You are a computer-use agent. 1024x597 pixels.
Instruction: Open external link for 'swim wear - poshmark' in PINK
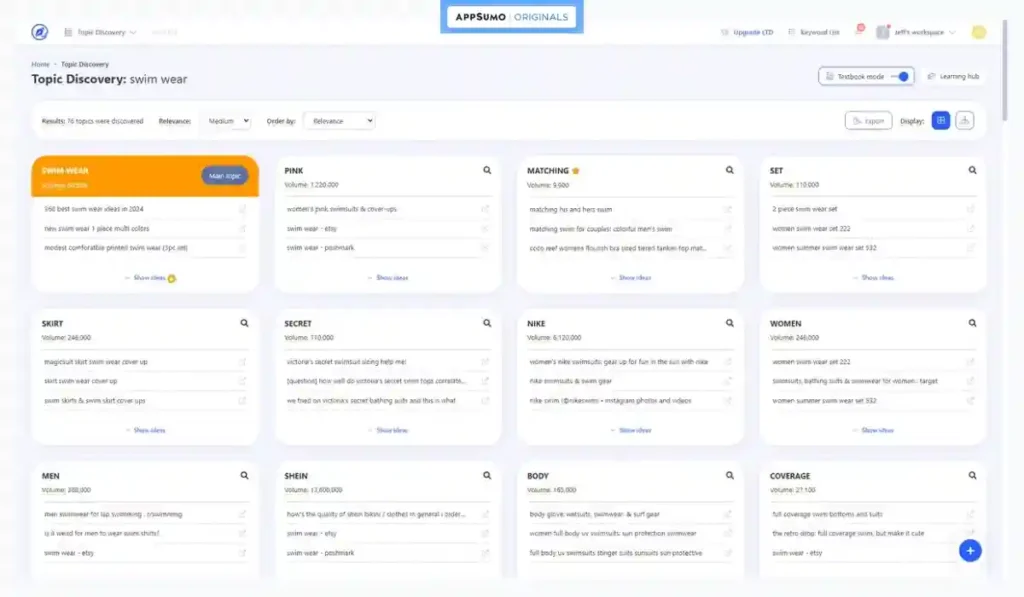click(485, 248)
